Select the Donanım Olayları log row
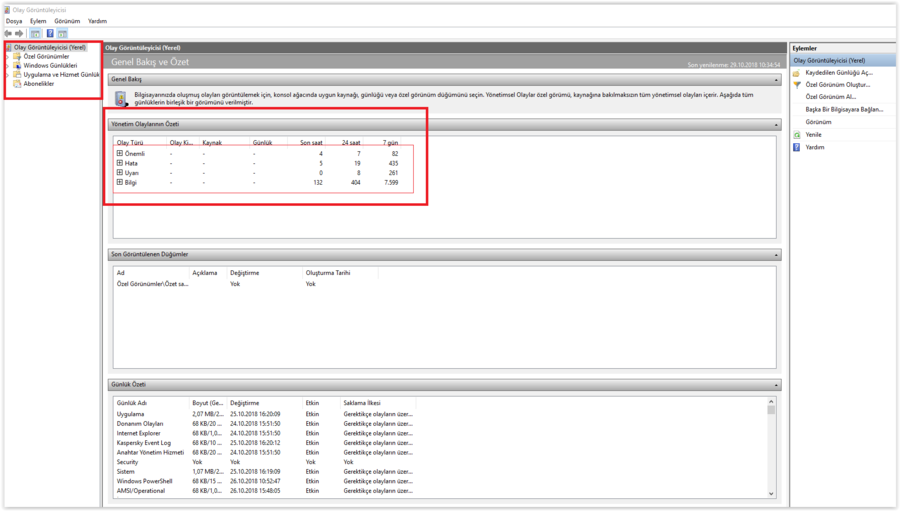Image resolution: width=900 pixels, height=511 pixels. [x=265, y=424]
